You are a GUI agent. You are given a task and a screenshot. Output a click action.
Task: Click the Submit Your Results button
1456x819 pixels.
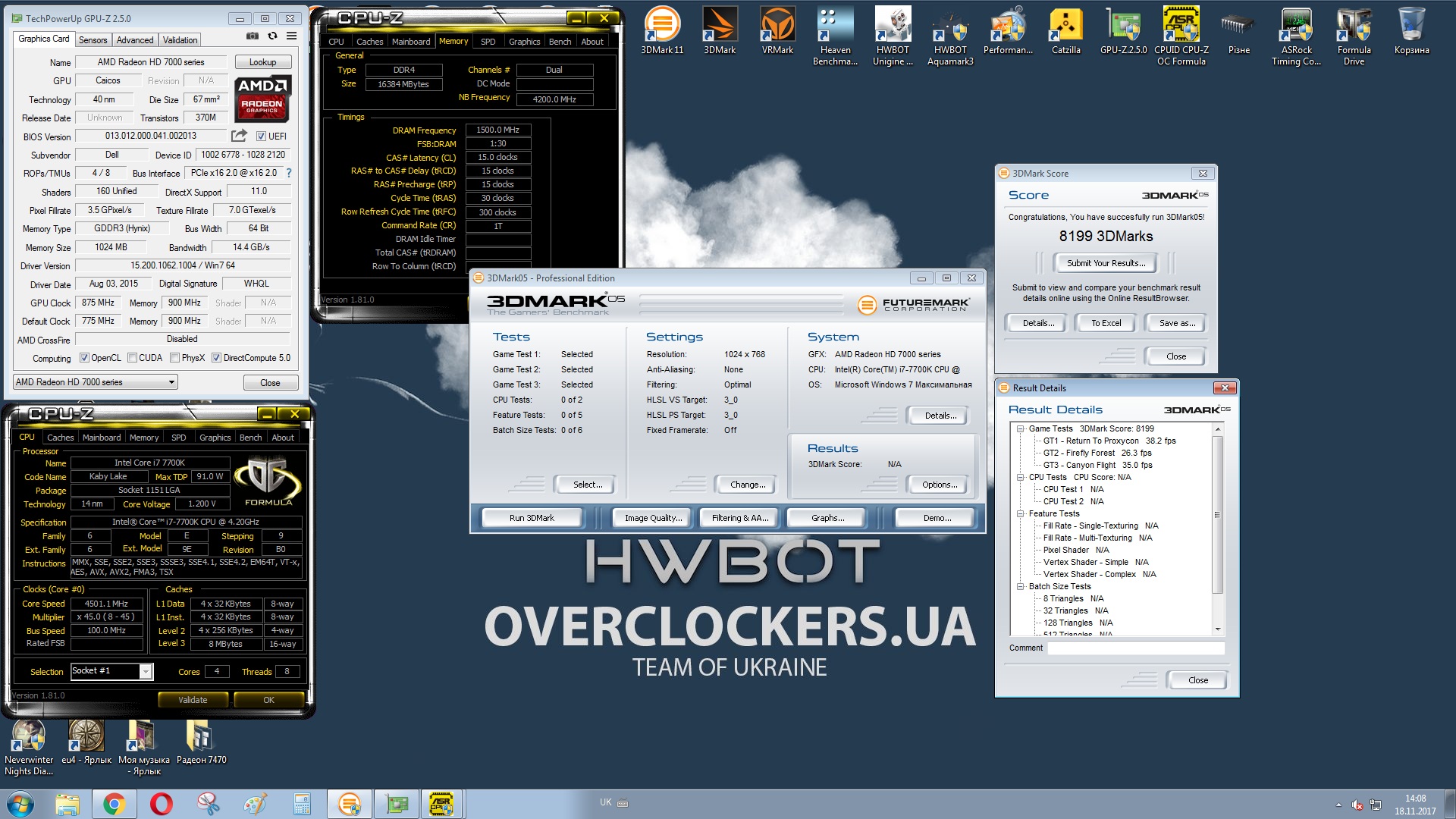pyautogui.click(x=1106, y=263)
